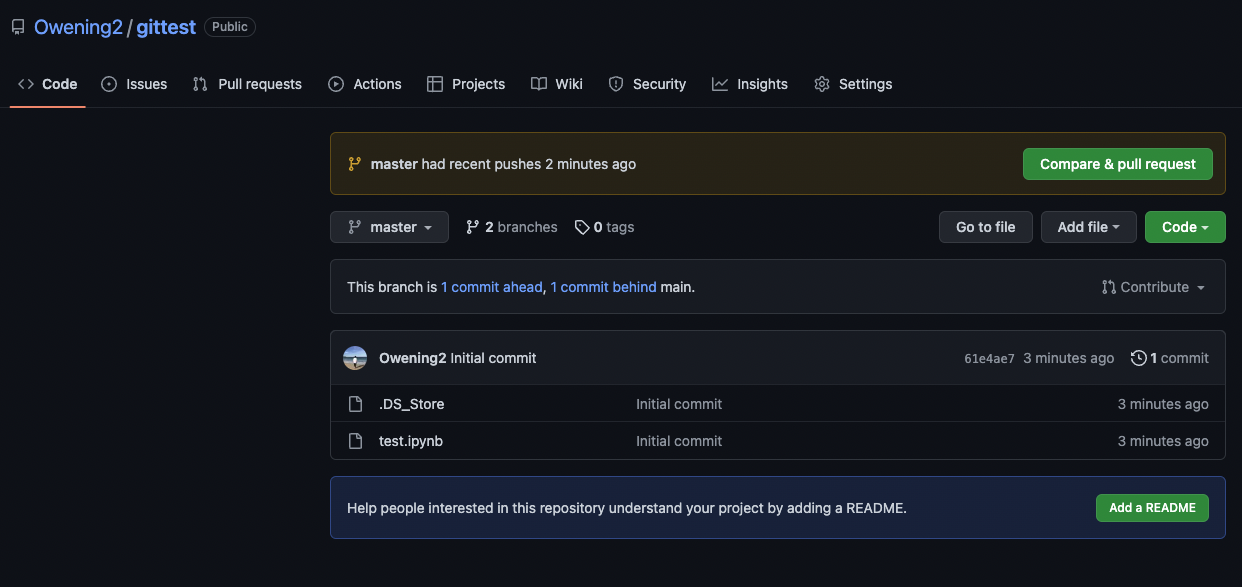1242x587 pixels.
Task: Go to the Pull requests tab
Action: pyautogui.click(x=247, y=84)
